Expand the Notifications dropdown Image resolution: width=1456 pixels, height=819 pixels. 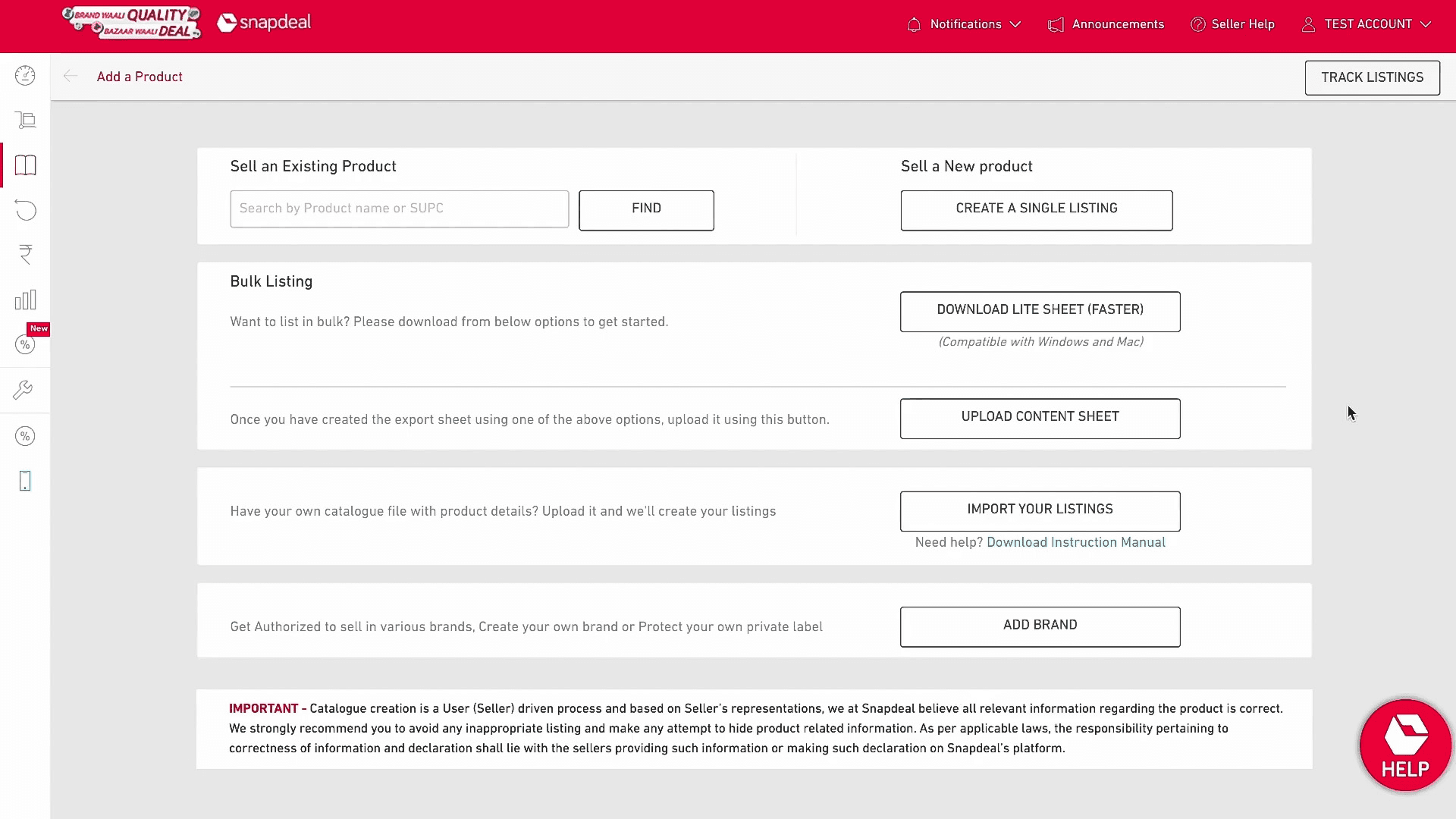(x=964, y=24)
